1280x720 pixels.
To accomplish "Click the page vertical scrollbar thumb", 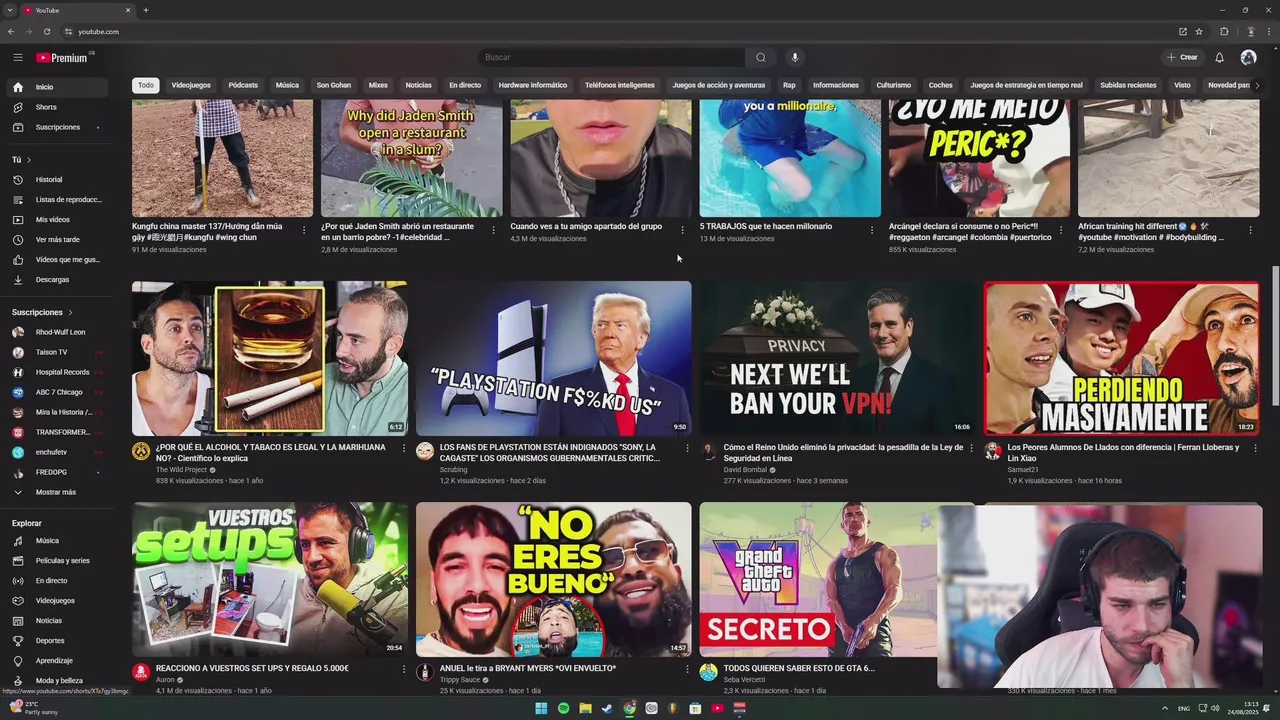I will pos(1275,337).
